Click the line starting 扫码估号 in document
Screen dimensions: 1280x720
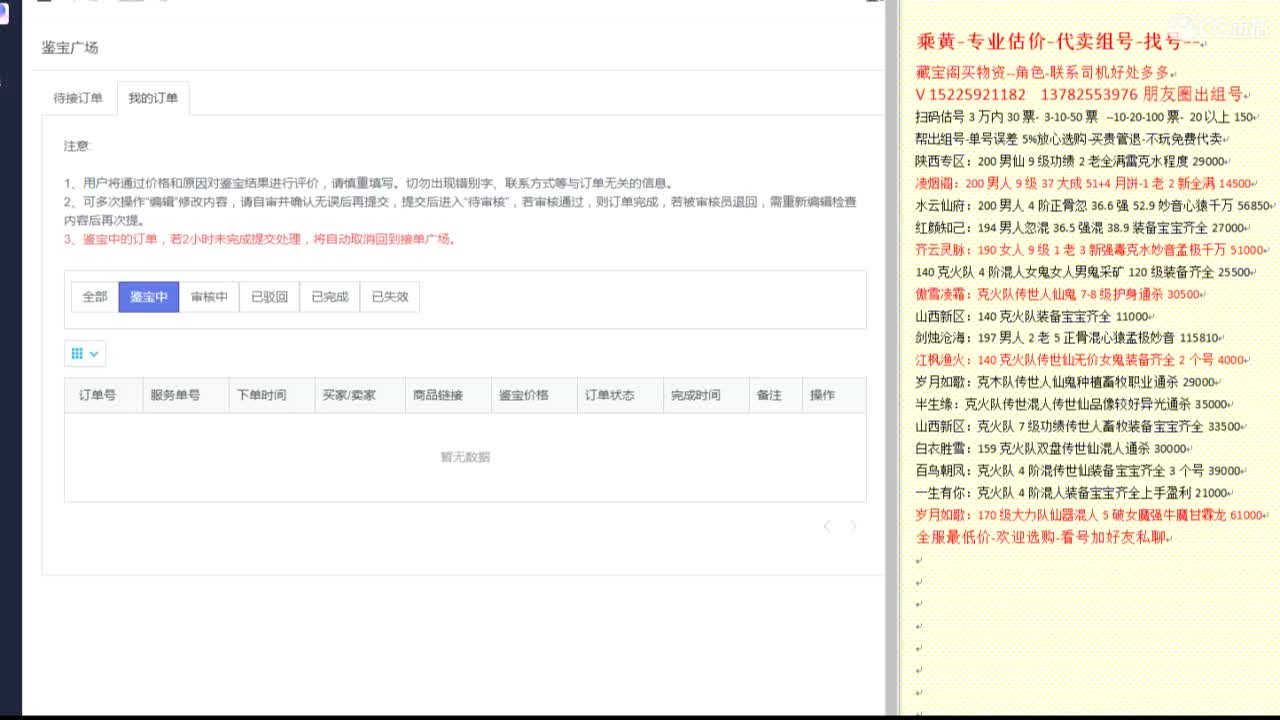[1085, 117]
